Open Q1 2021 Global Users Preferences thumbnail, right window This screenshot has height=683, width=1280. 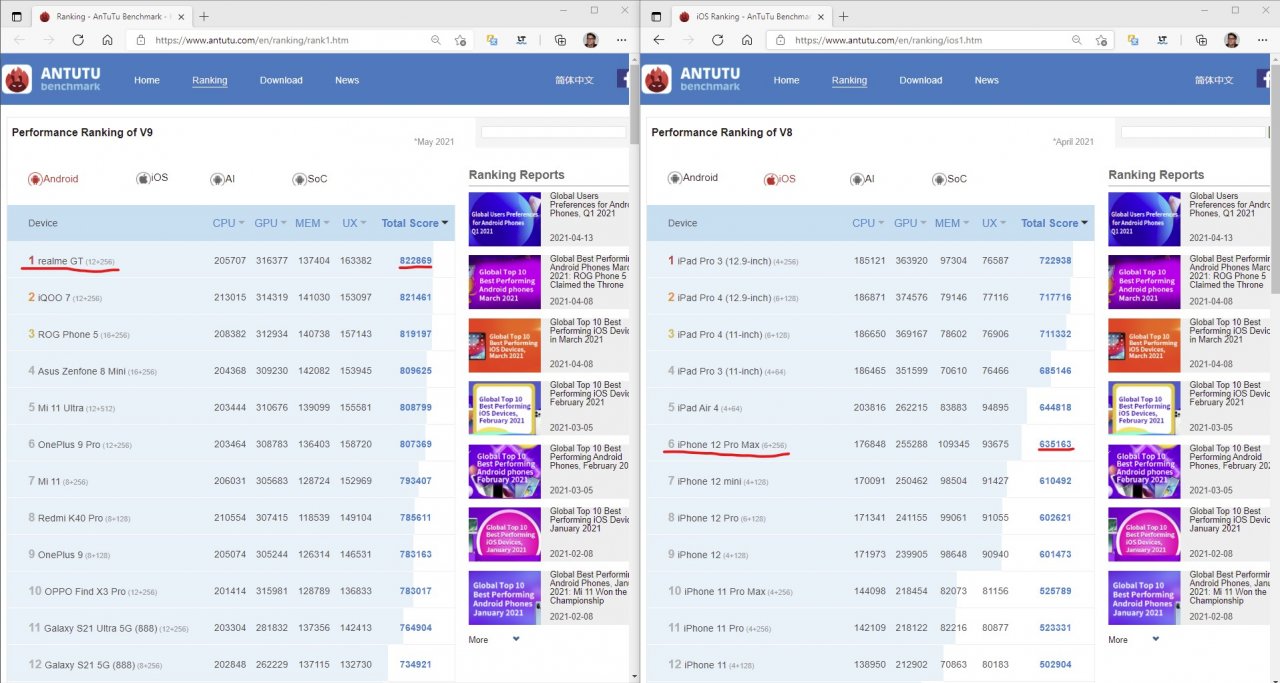point(1144,219)
